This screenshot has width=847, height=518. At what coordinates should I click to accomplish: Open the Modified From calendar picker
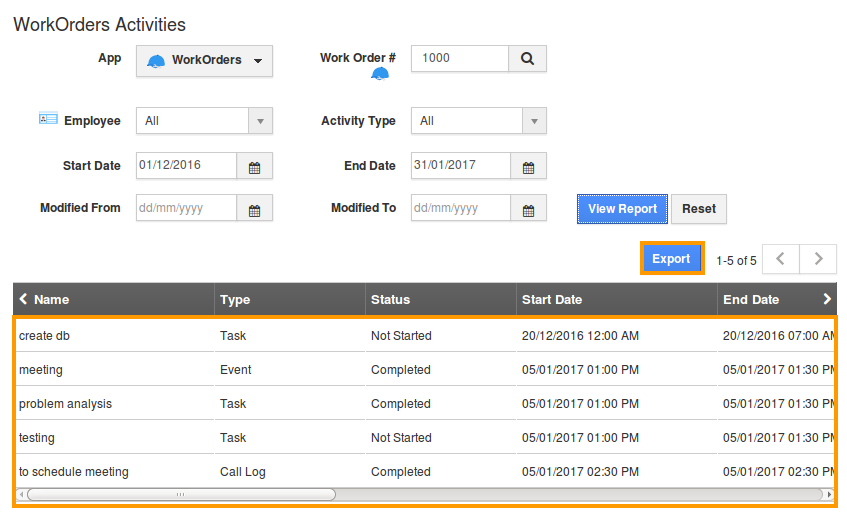point(254,209)
